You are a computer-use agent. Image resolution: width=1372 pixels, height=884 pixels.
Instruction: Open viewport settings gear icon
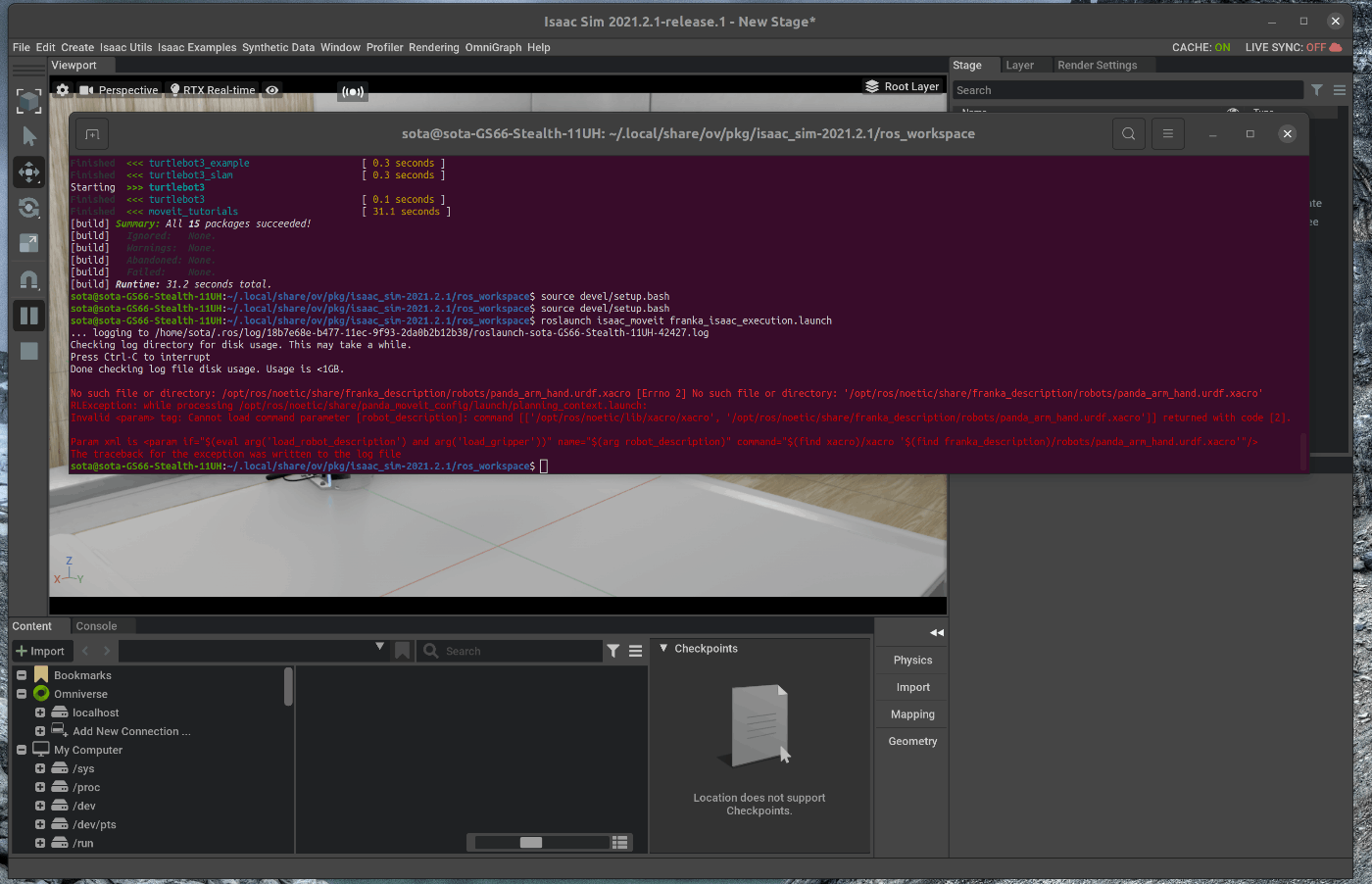(63, 90)
